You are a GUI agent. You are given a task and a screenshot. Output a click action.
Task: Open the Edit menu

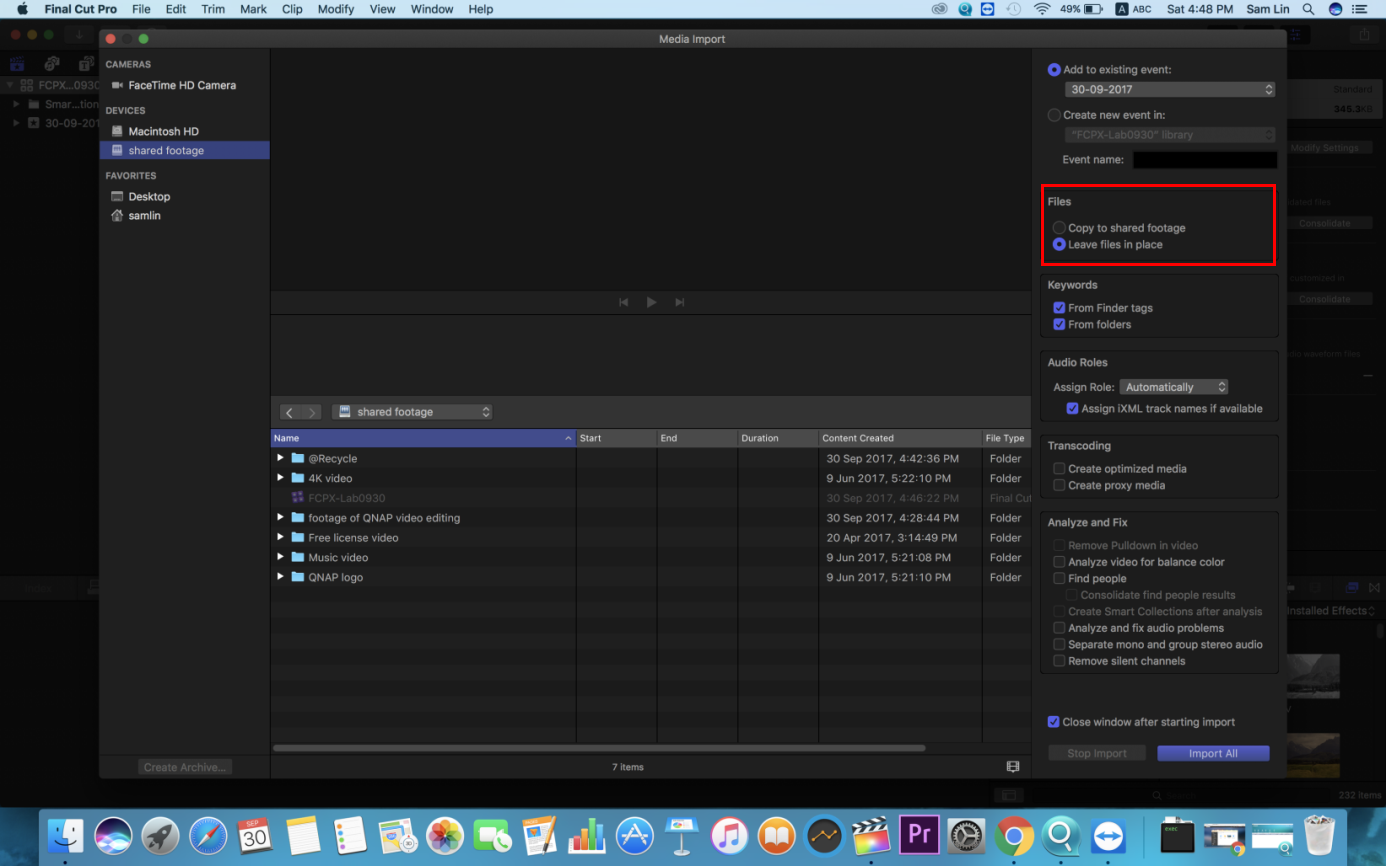point(176,9)
